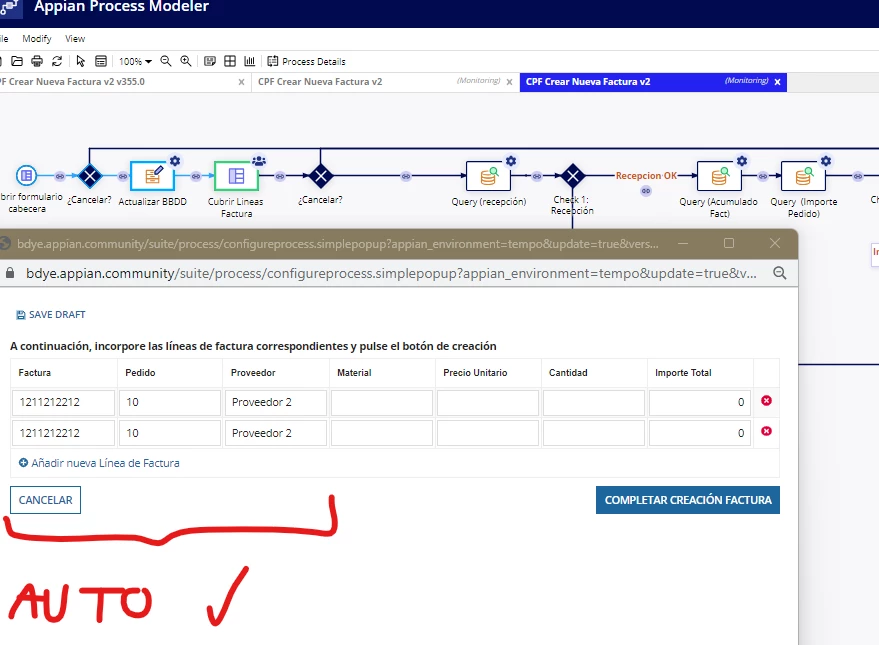Viewport: 879px width, 645px height.
Task: Toggle the grid view icon
Action: click(230, 61)
